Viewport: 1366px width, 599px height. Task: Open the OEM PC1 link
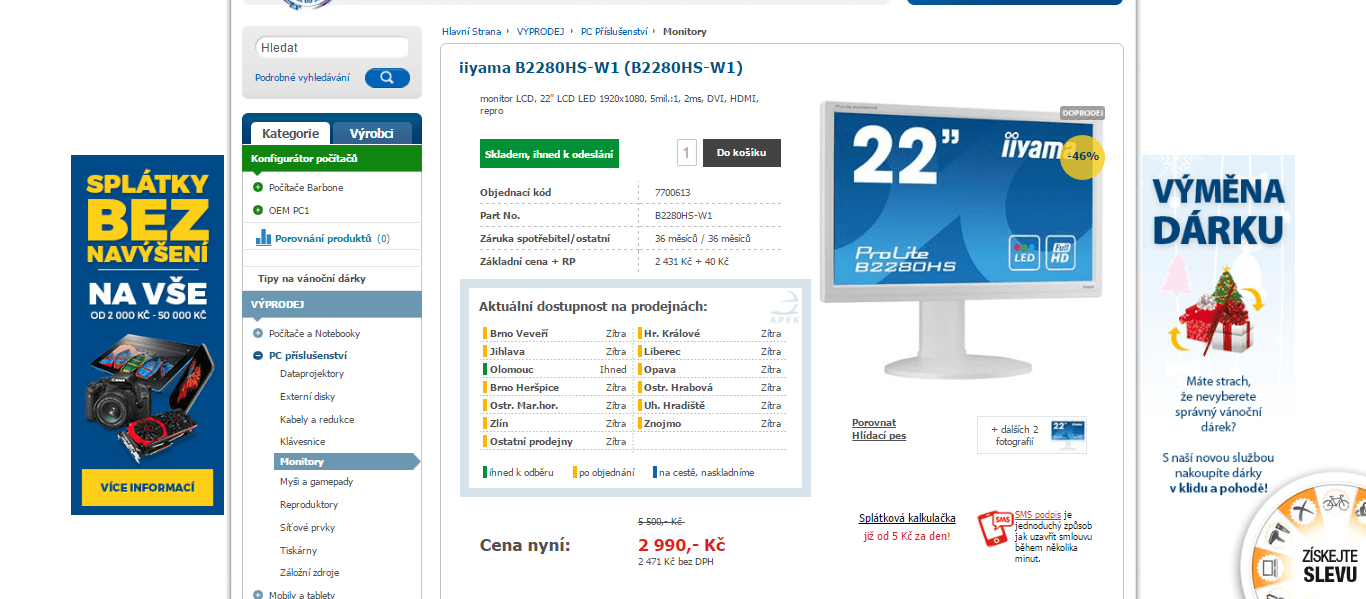289,211
